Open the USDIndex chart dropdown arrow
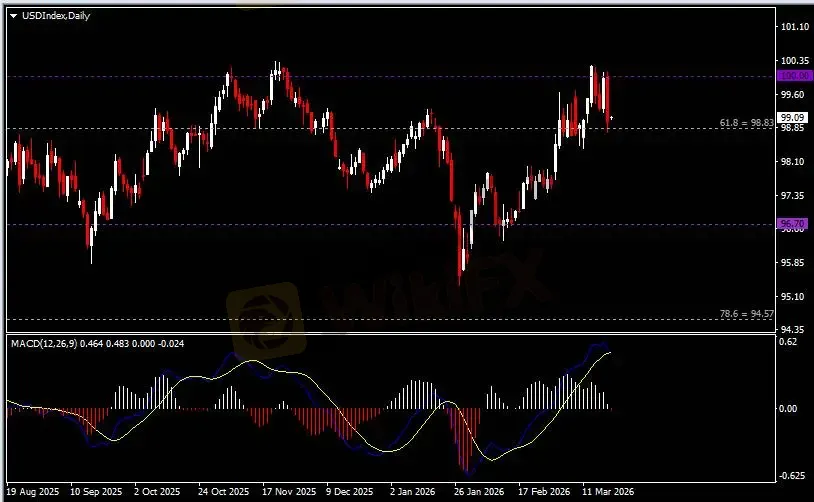The height and width of the screenshot is (502, 814). (x=13, y=17)
